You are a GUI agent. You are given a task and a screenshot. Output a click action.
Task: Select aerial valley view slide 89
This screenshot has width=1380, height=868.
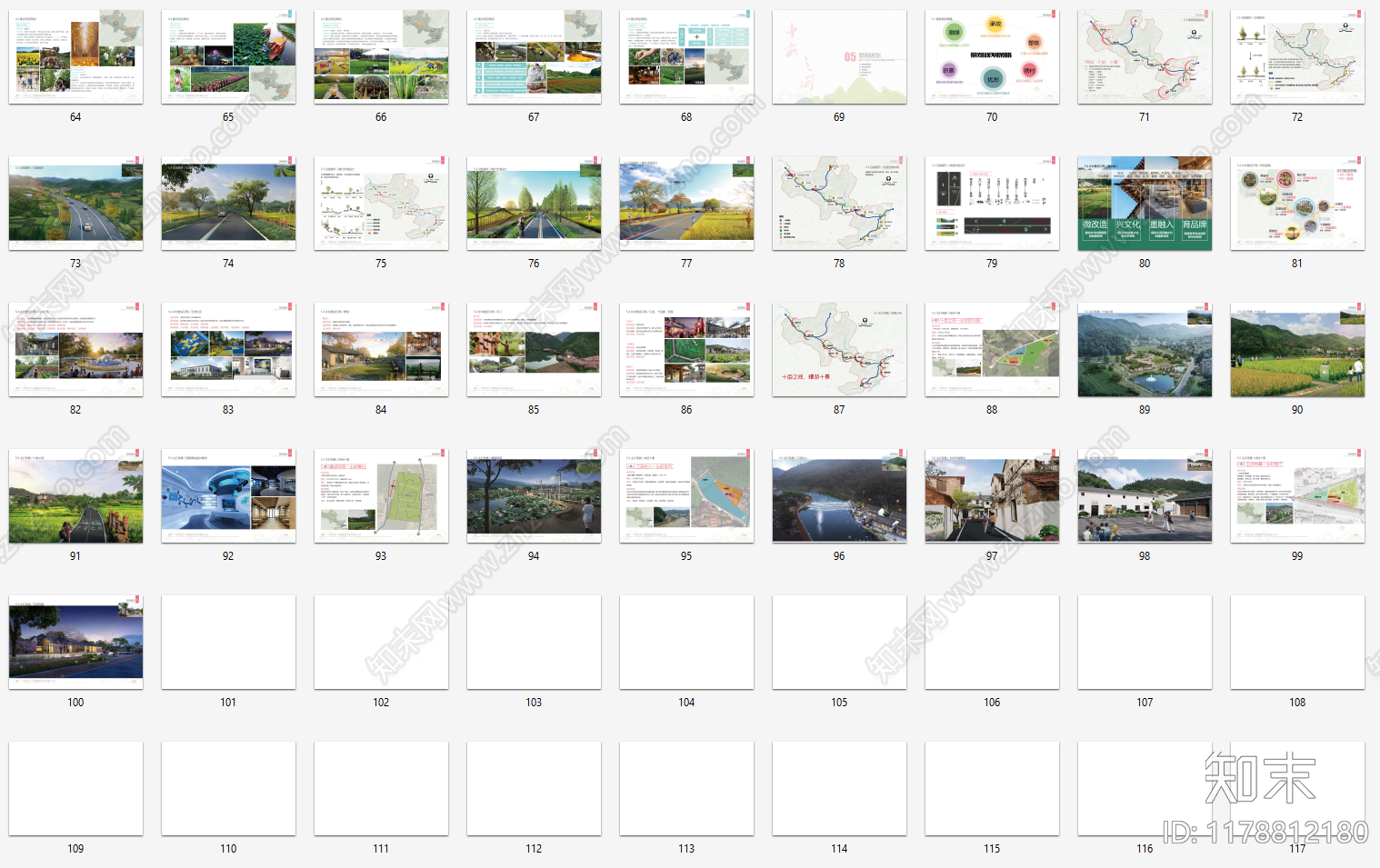(x=1145, y=349)
